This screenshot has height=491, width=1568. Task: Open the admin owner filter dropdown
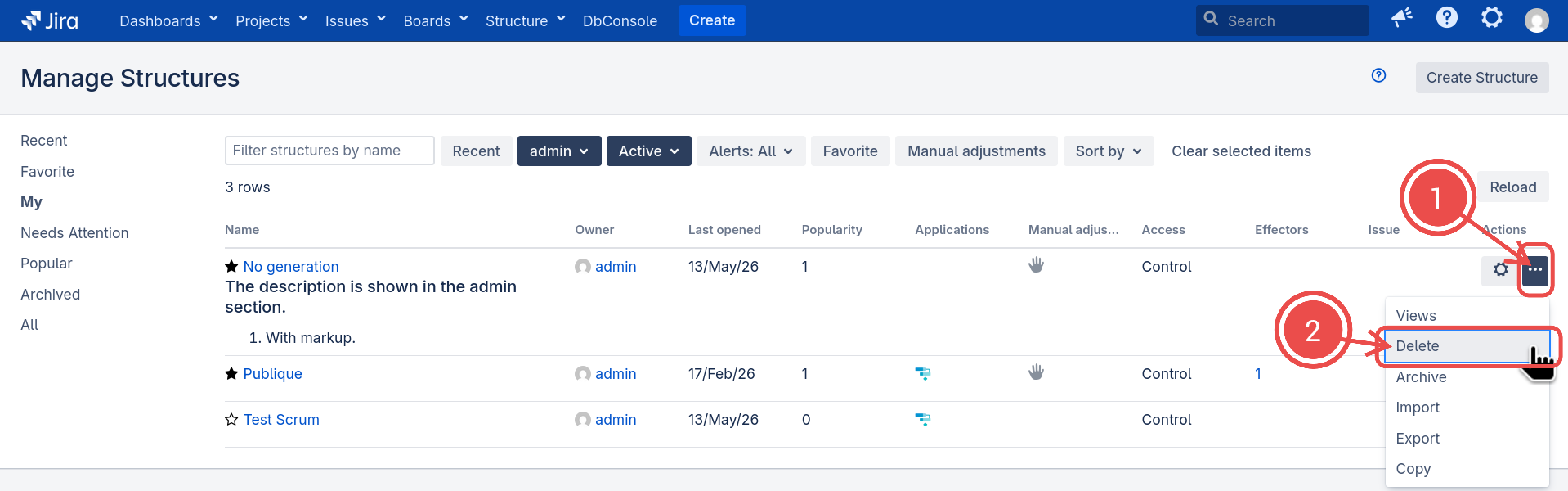coord(559,151)
